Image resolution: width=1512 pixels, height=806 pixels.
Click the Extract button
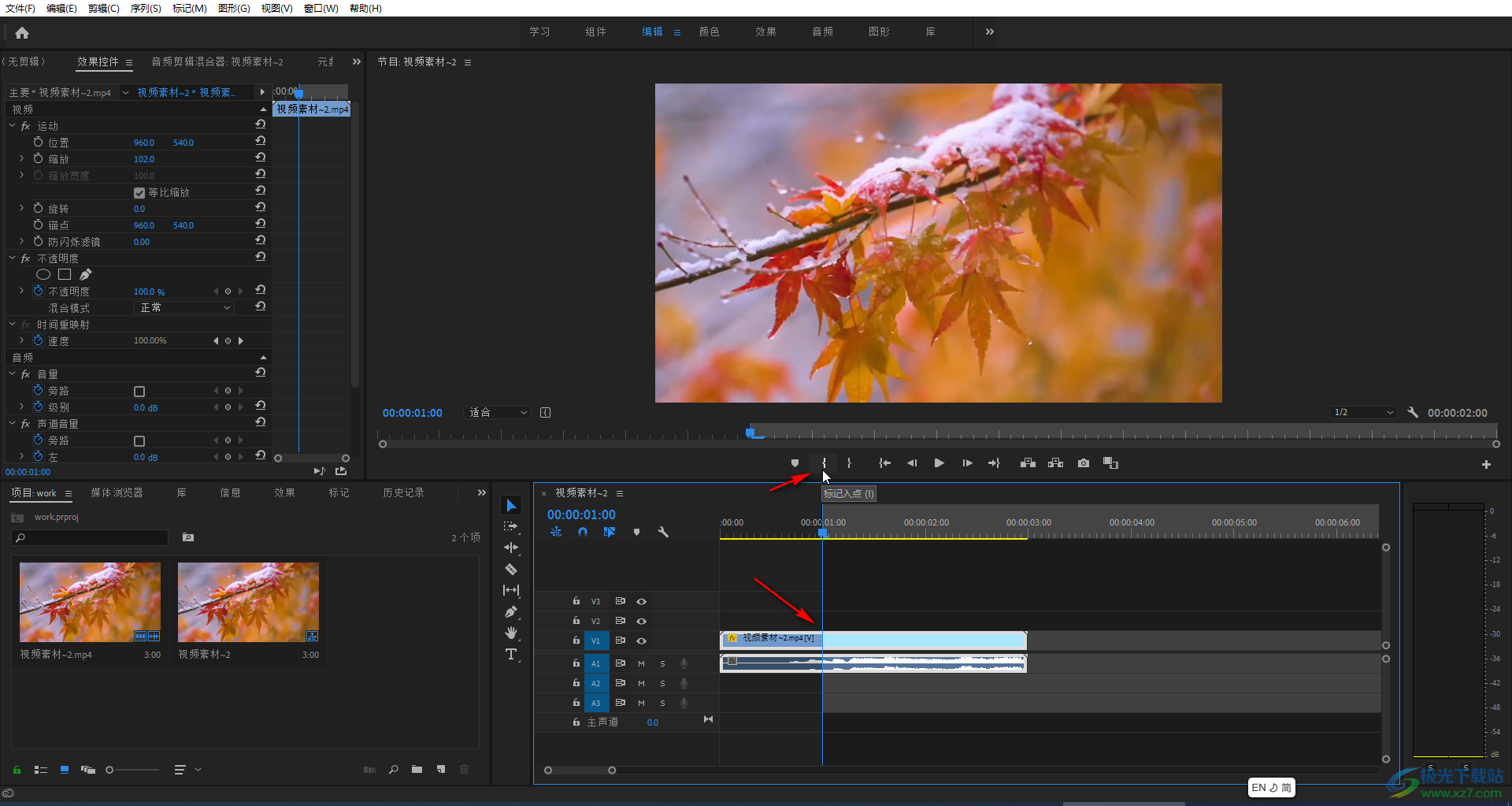click(x=1056, y=463)
